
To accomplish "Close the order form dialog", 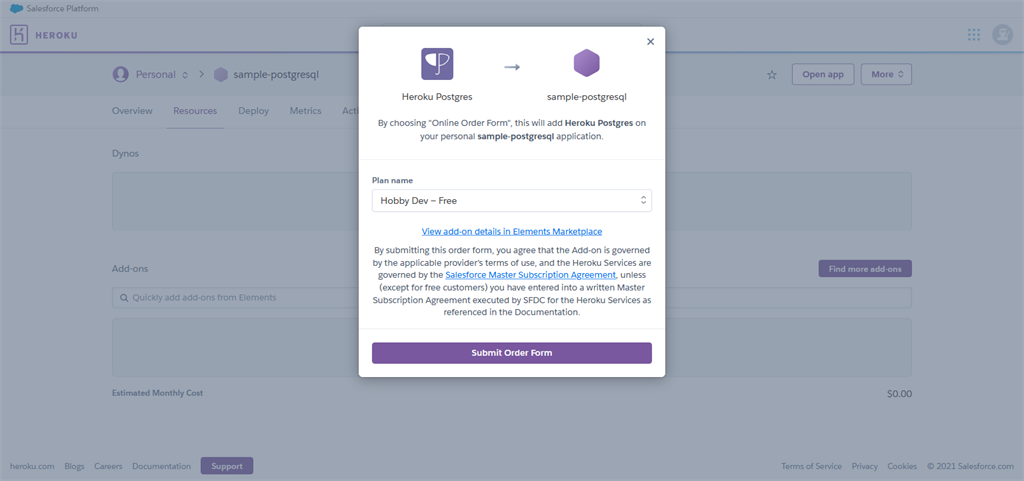I will pos(650,41).
